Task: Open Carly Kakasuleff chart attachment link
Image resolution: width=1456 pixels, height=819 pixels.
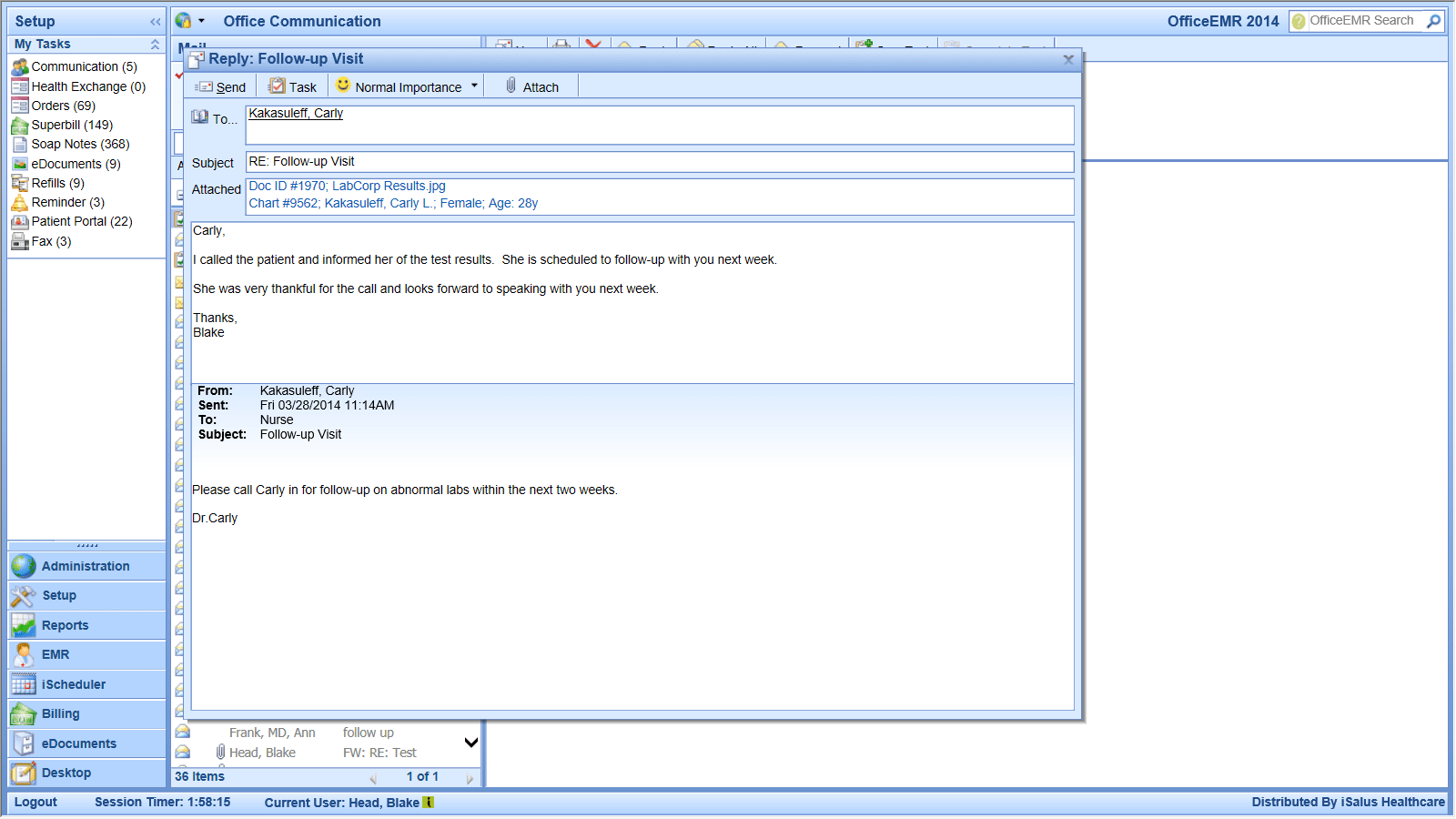Action: pyautogui.click(x=393, y=204)
